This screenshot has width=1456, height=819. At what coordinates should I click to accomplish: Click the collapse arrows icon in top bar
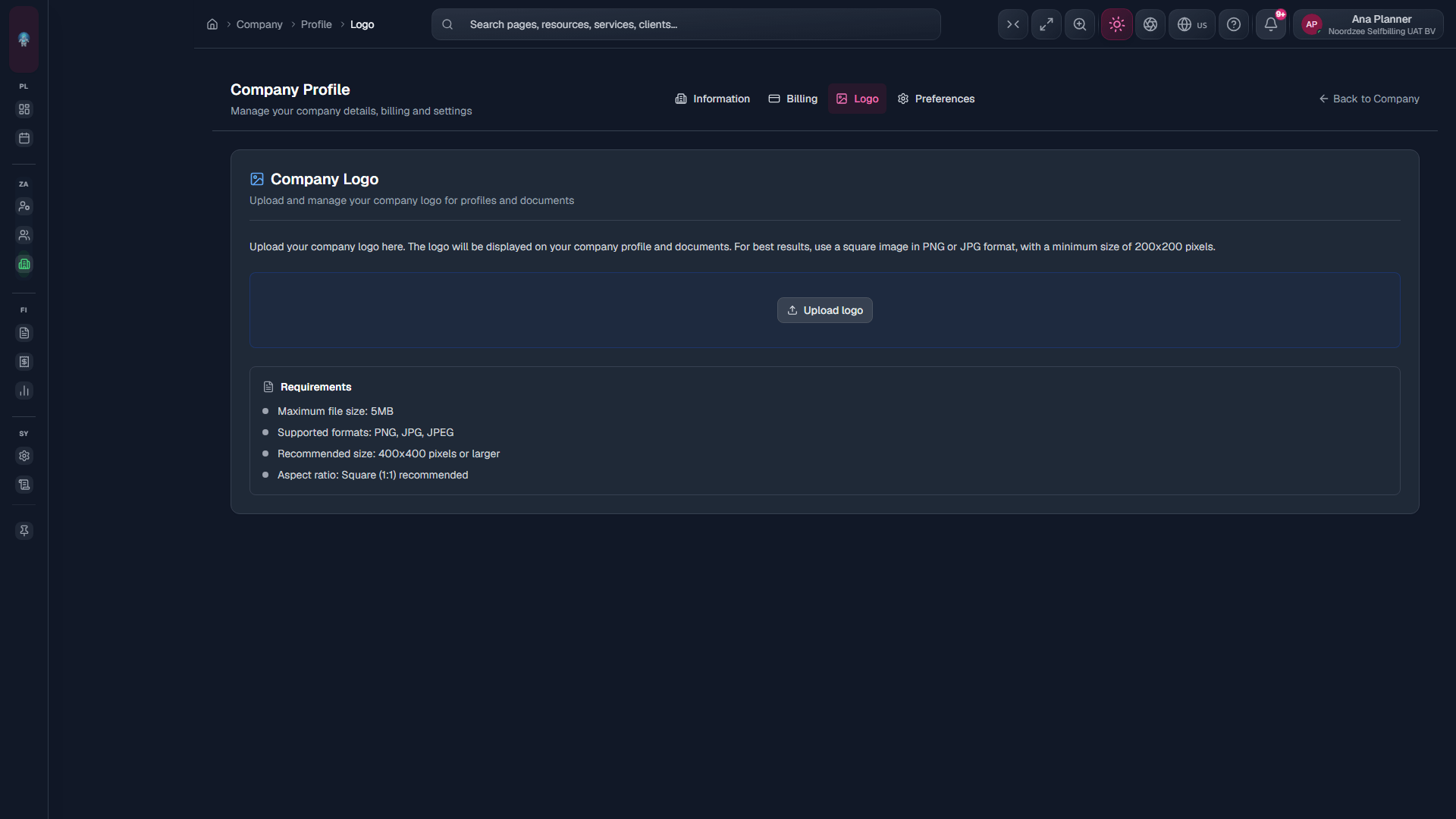(1013, 24)
